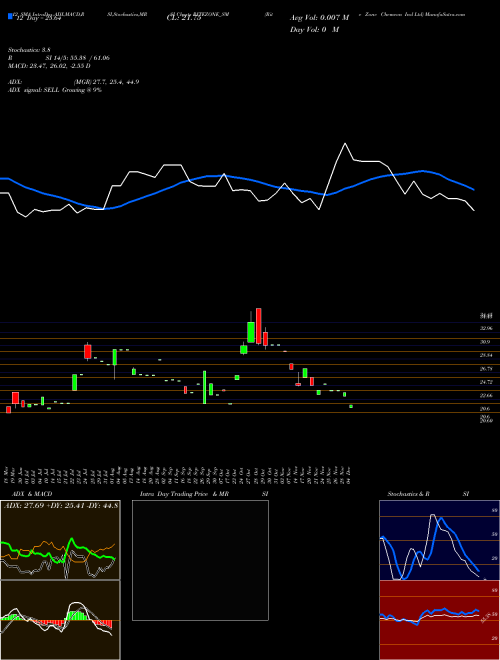Click the tall green candle beside the peak
500x660 pixels.
[250, 332]
